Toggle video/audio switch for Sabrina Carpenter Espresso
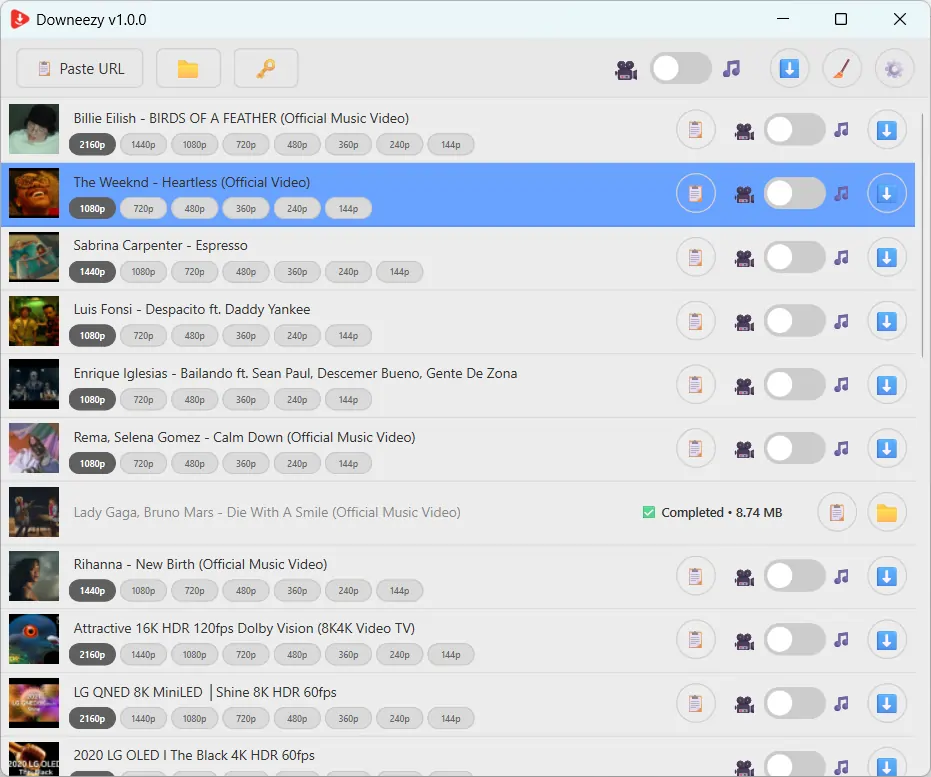 (x=794, y=258)
